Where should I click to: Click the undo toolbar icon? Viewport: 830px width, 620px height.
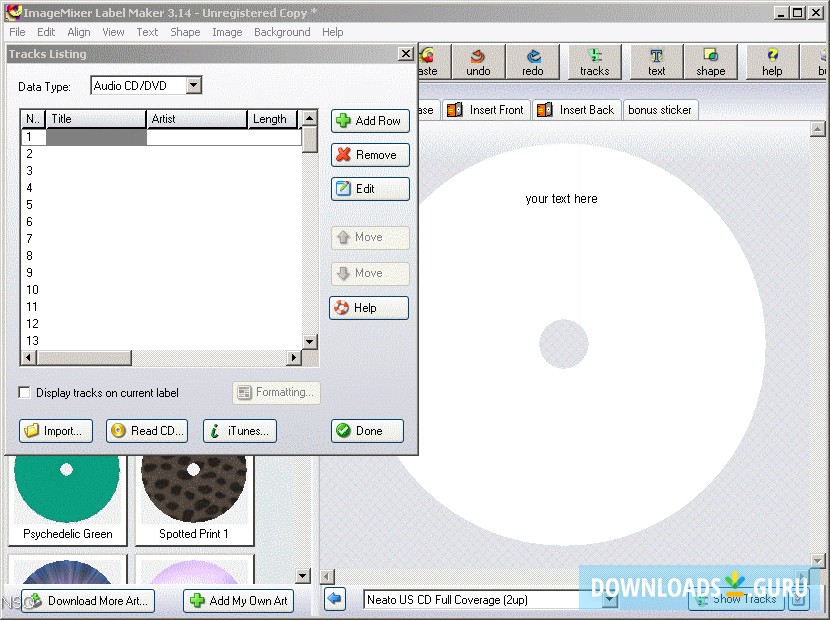(478, 62)
